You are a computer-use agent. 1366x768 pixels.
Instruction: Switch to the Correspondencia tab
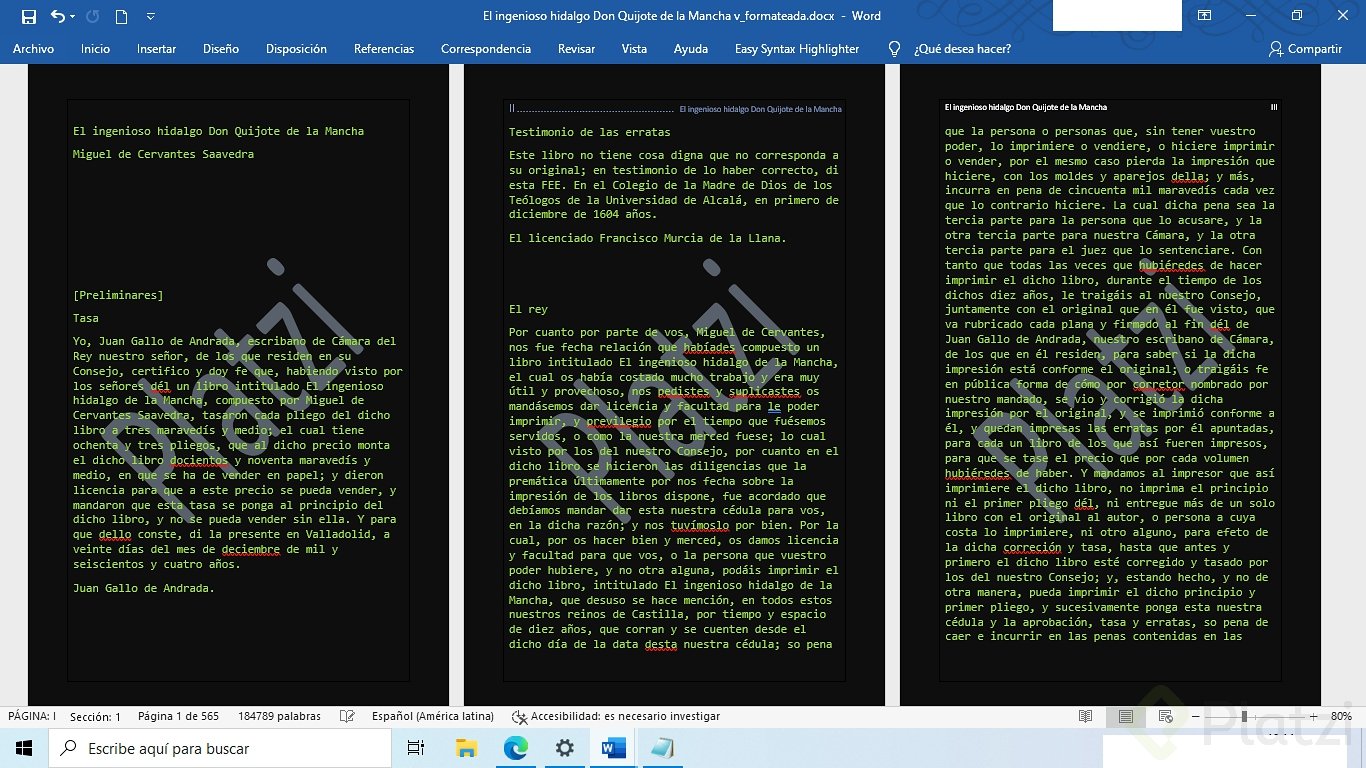[486, 49]
